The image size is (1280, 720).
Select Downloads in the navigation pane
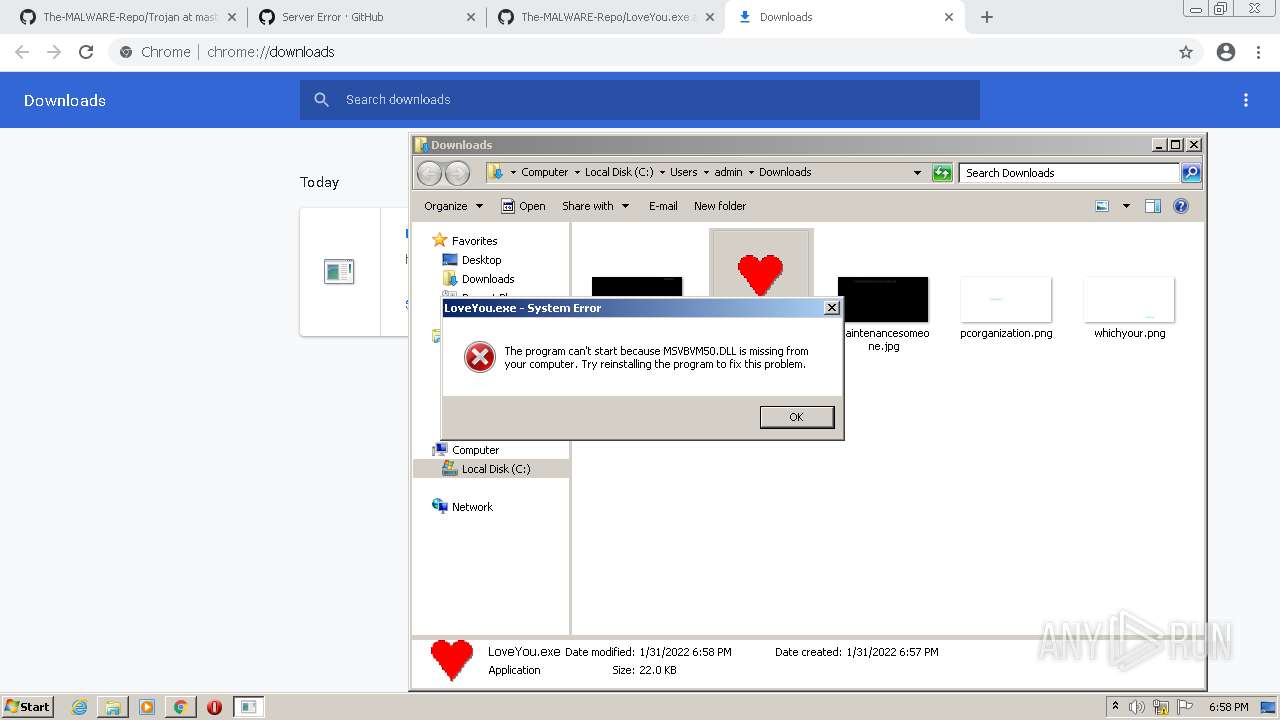[x=488, y=279]
